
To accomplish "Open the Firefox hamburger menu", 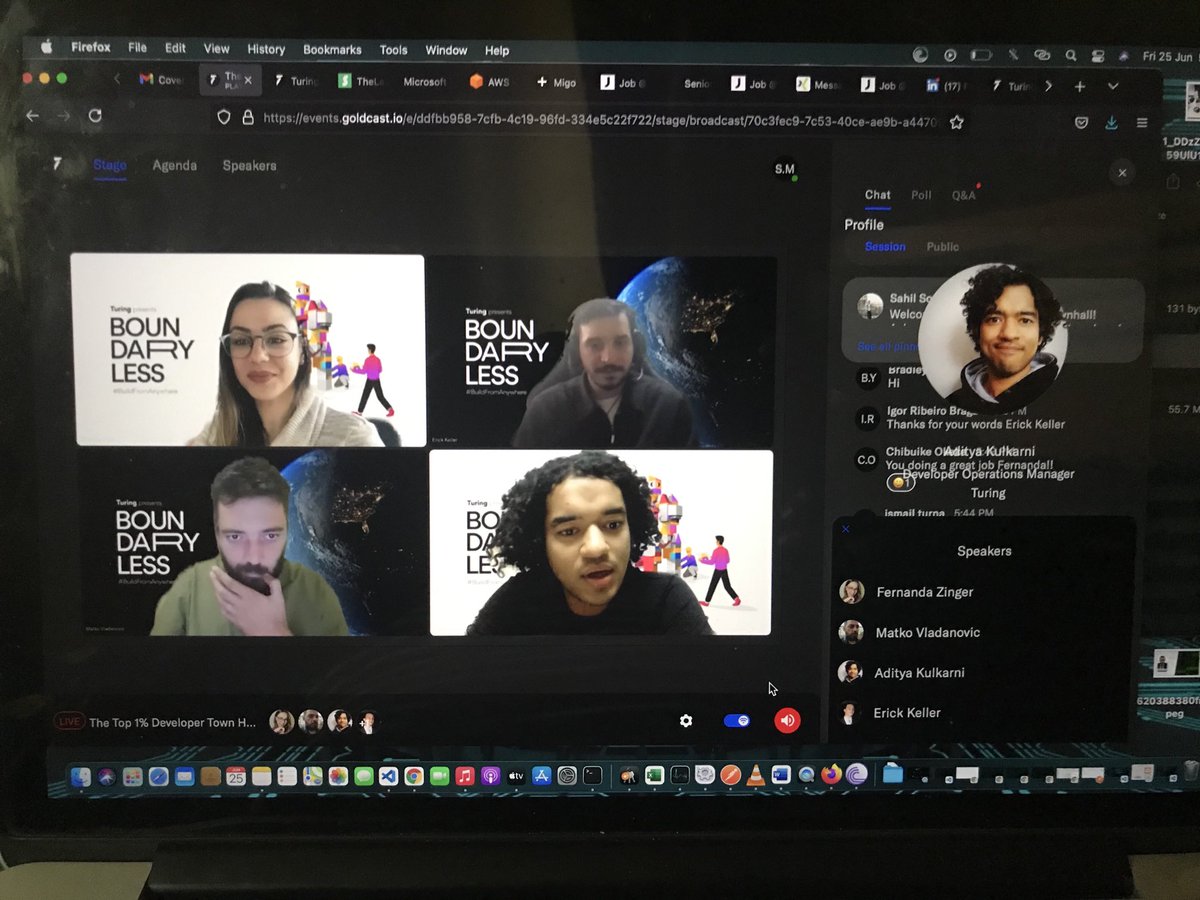I will point(1142,123).
